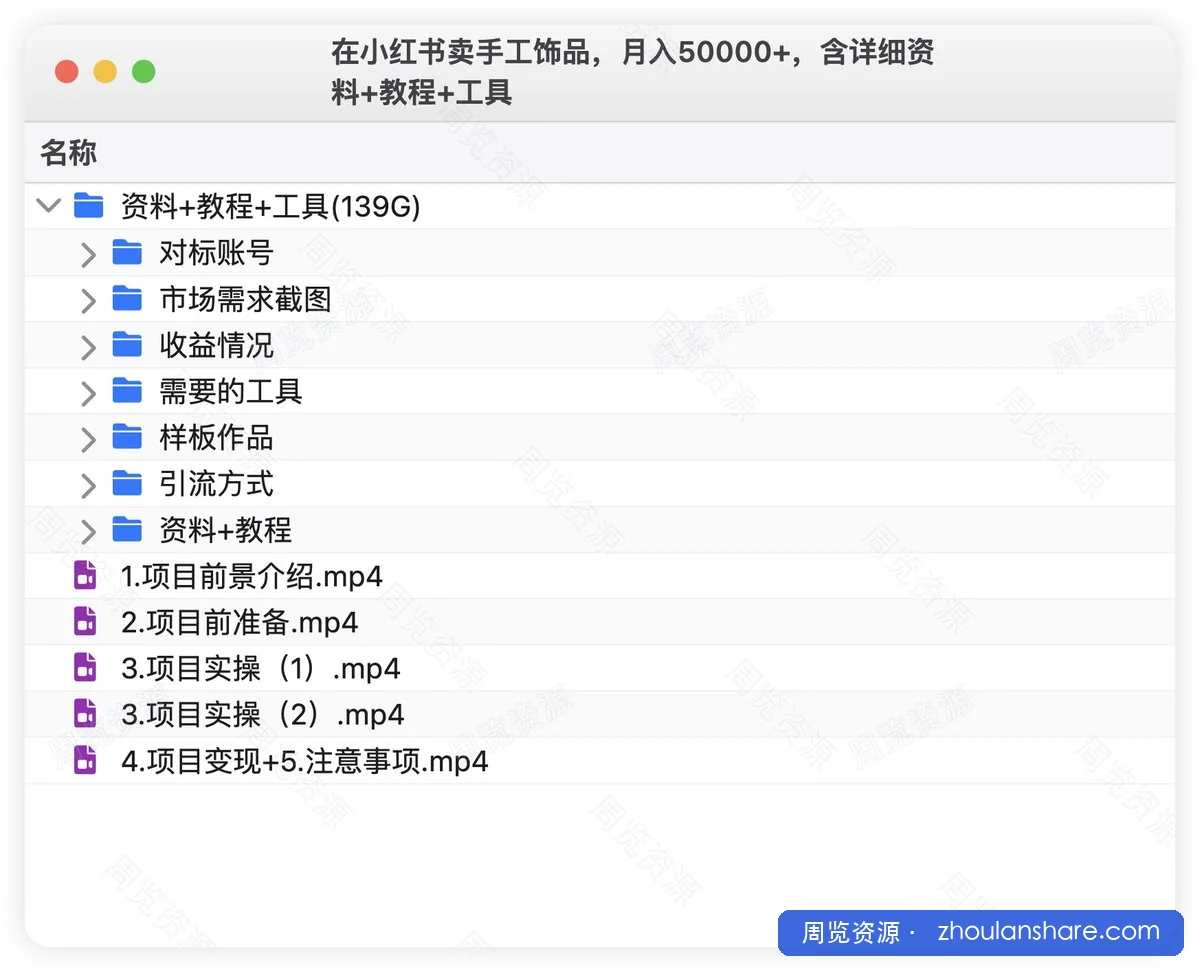
Task: Select file 1.项目前景介绍.mp4
Action: click(x=251, y=576)
